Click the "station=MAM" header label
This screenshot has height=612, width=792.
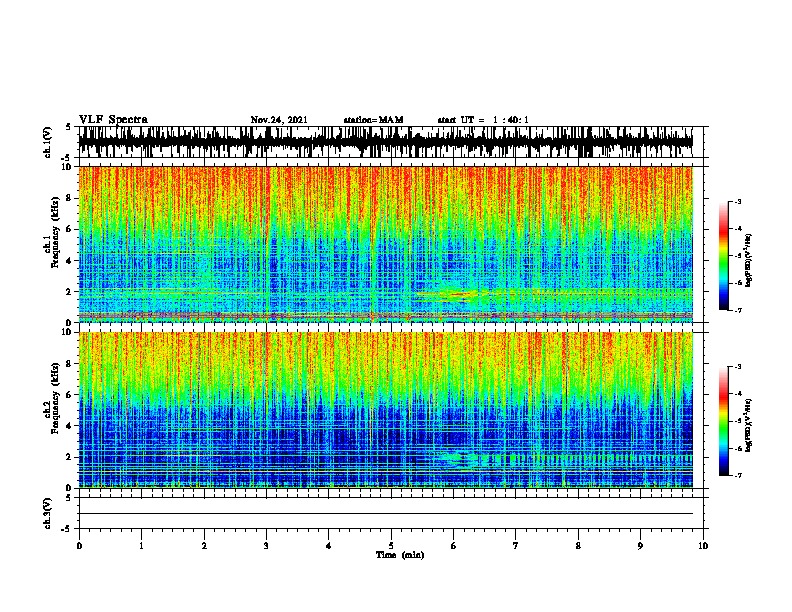(x=373, y=120)
